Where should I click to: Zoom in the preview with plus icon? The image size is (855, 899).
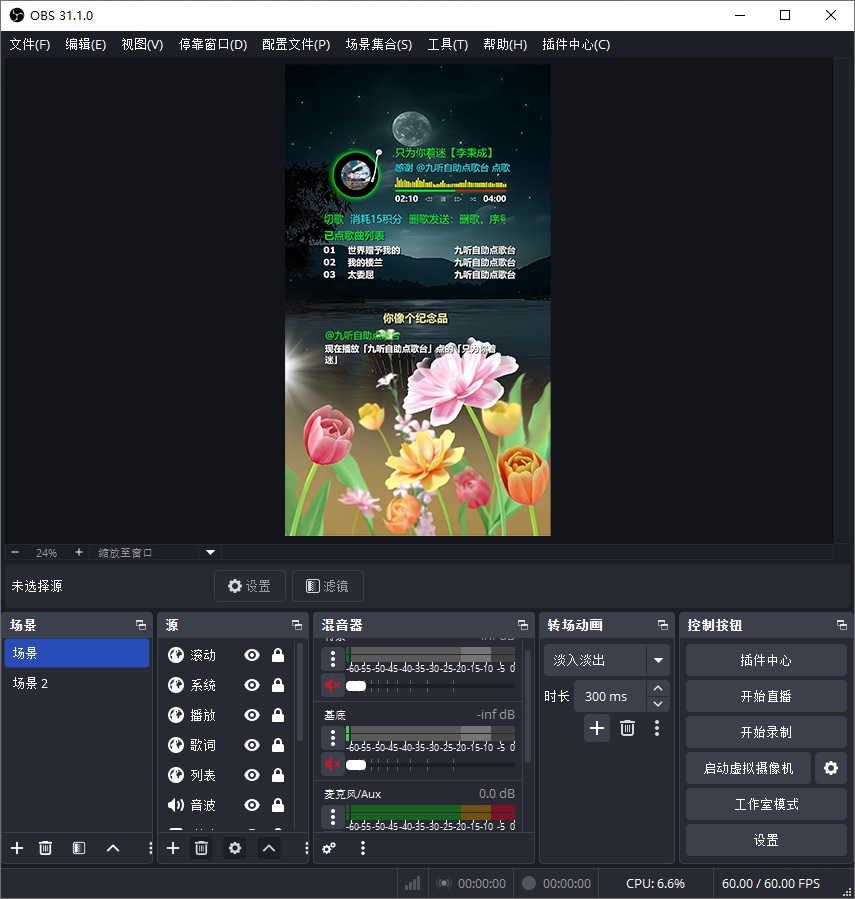[79, 552]
